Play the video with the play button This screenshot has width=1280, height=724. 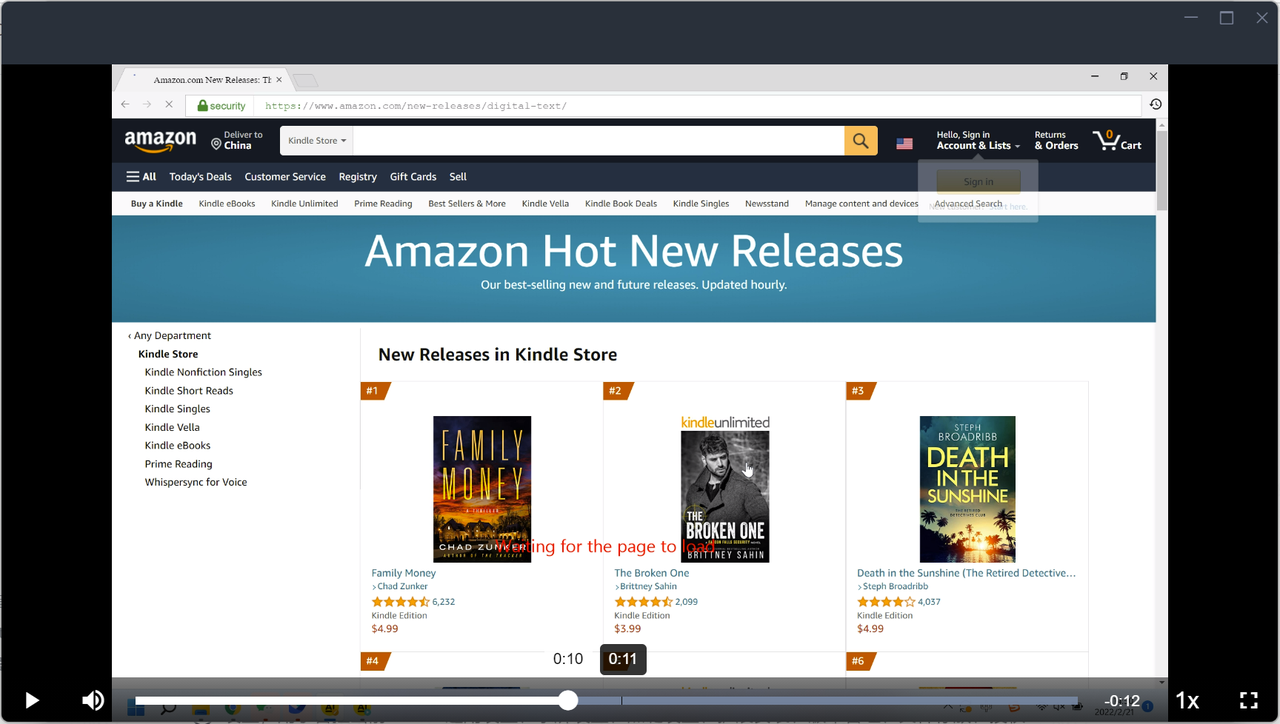(32, 700)
